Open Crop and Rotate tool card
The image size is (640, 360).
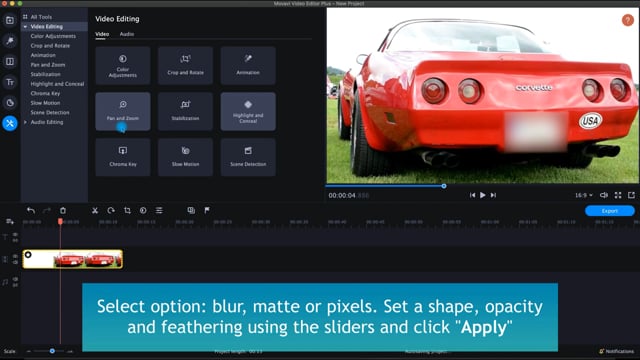pyautogui.click(x=185, y=66)
